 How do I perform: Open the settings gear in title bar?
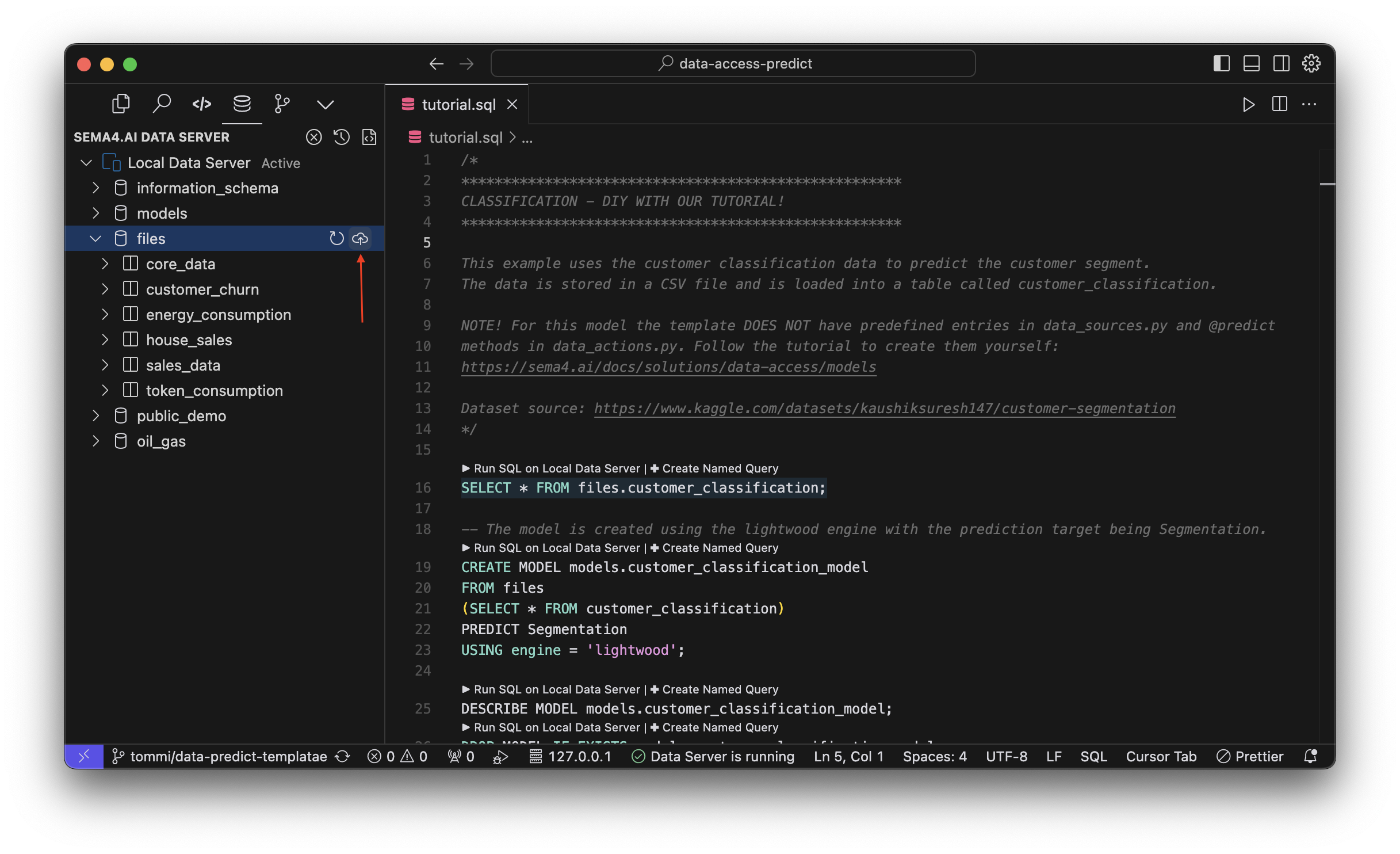(1311, 63)
